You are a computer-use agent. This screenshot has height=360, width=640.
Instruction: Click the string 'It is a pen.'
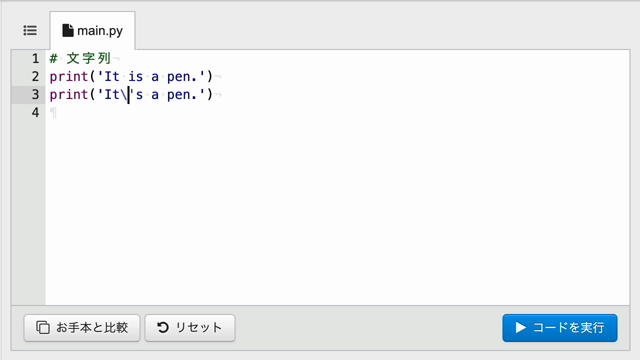pos(151,77)
